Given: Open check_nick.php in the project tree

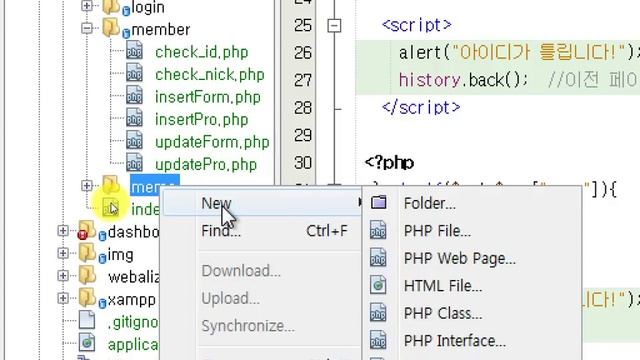Looking at the screenshot, I should (x=210, y=75).
